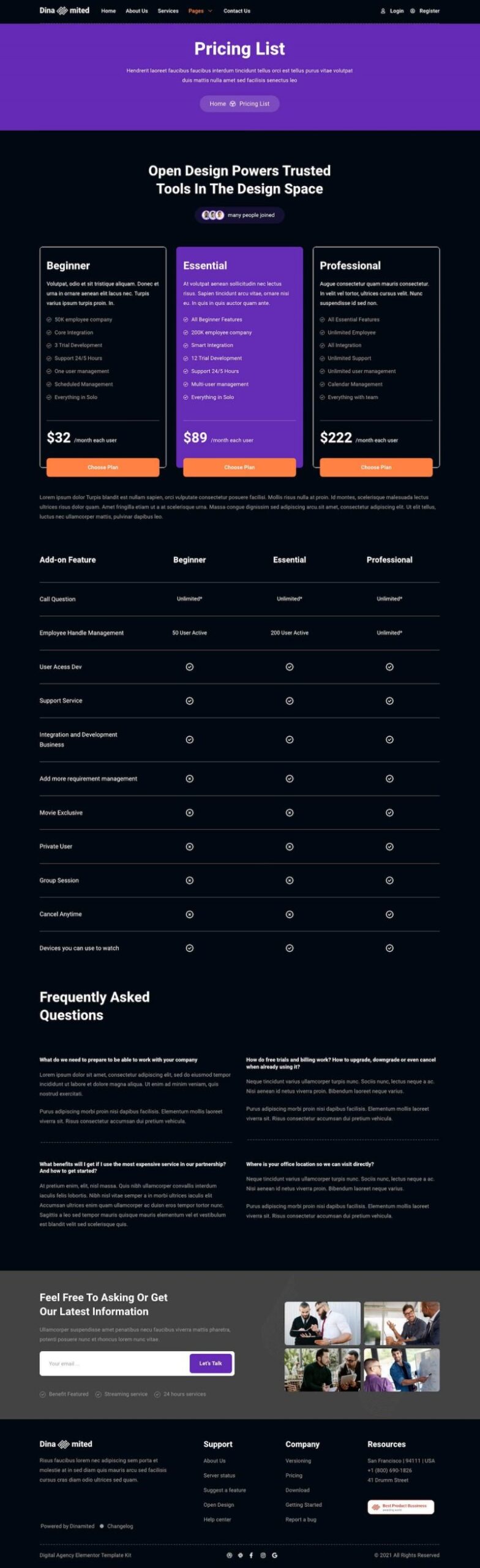The height and width of the screenshot is (1568, 480).
Task: Open the Services menu item
Action: coord(168,11)
